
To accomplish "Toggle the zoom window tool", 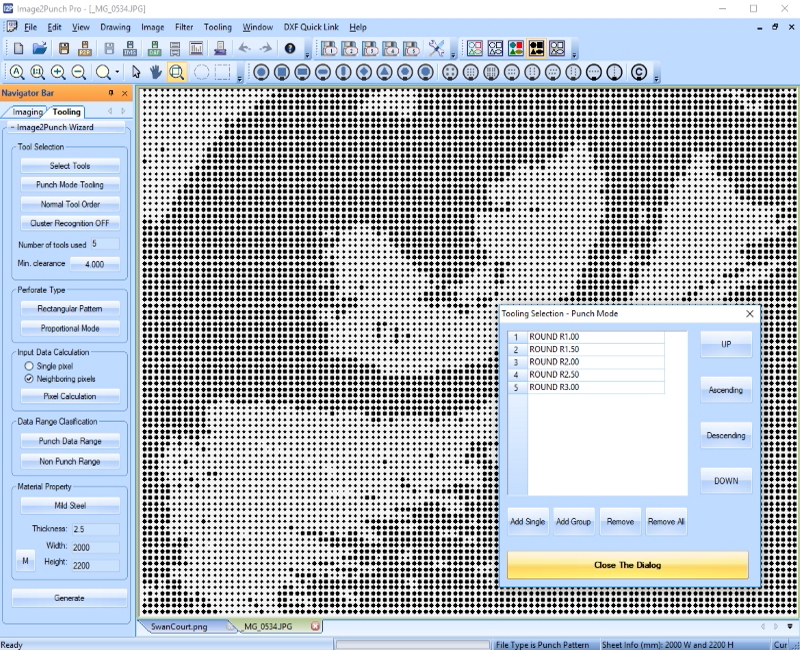I will click(177, 72).
